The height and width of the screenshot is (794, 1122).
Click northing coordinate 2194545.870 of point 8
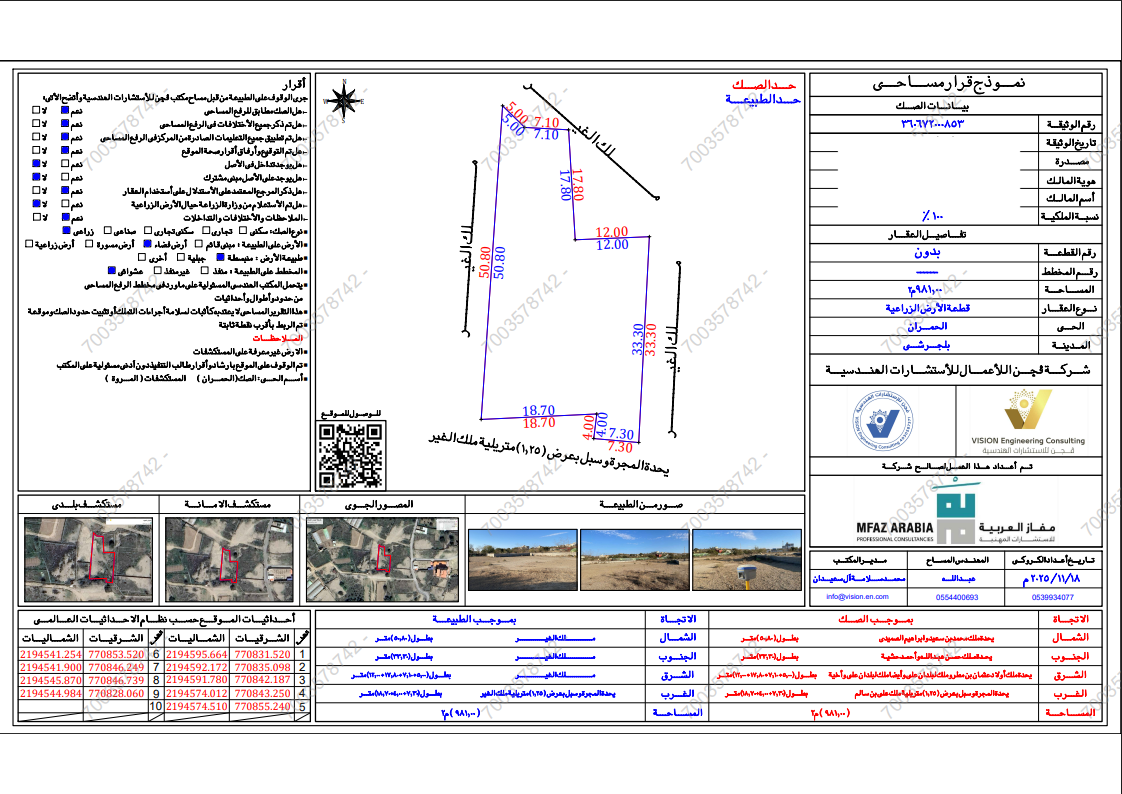[51, 680]
